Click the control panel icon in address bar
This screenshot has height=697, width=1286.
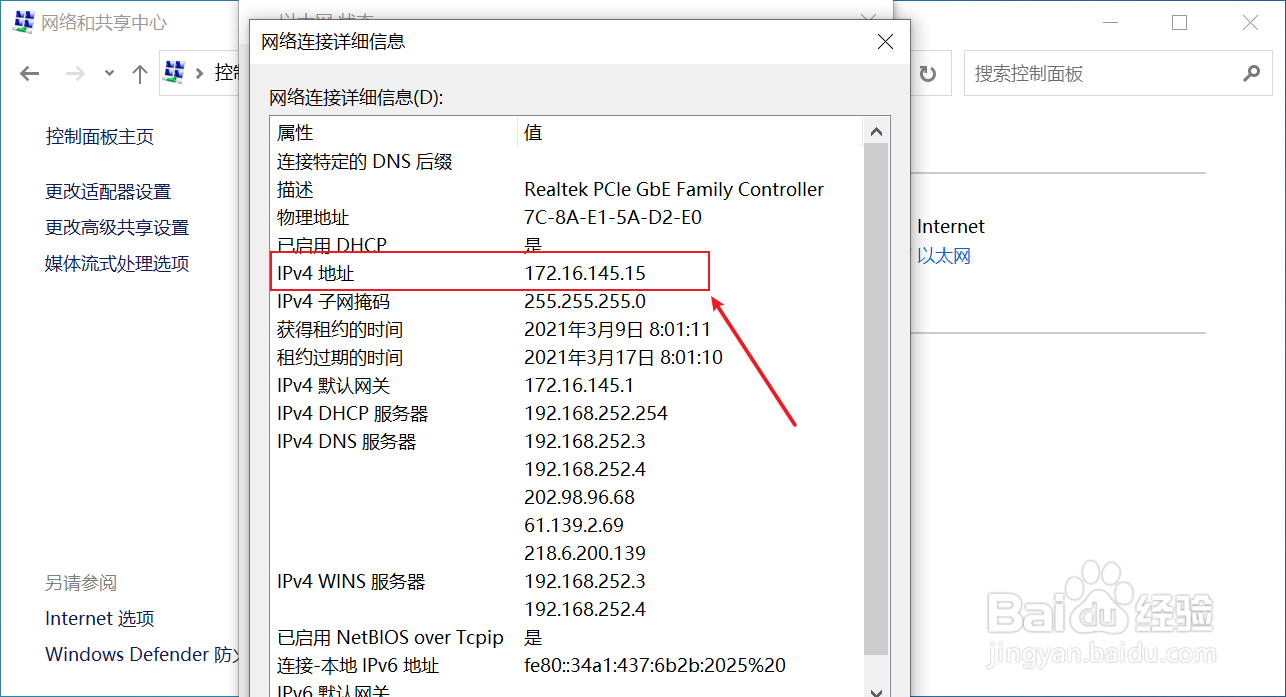(176, 72)
